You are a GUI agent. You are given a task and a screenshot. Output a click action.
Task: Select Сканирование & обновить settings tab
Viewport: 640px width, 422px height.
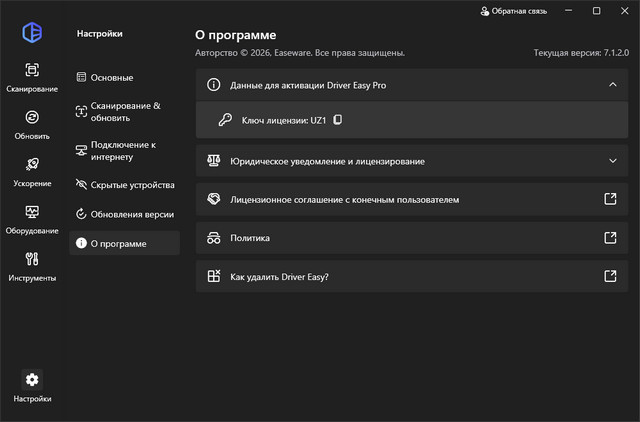pos(124,112)
